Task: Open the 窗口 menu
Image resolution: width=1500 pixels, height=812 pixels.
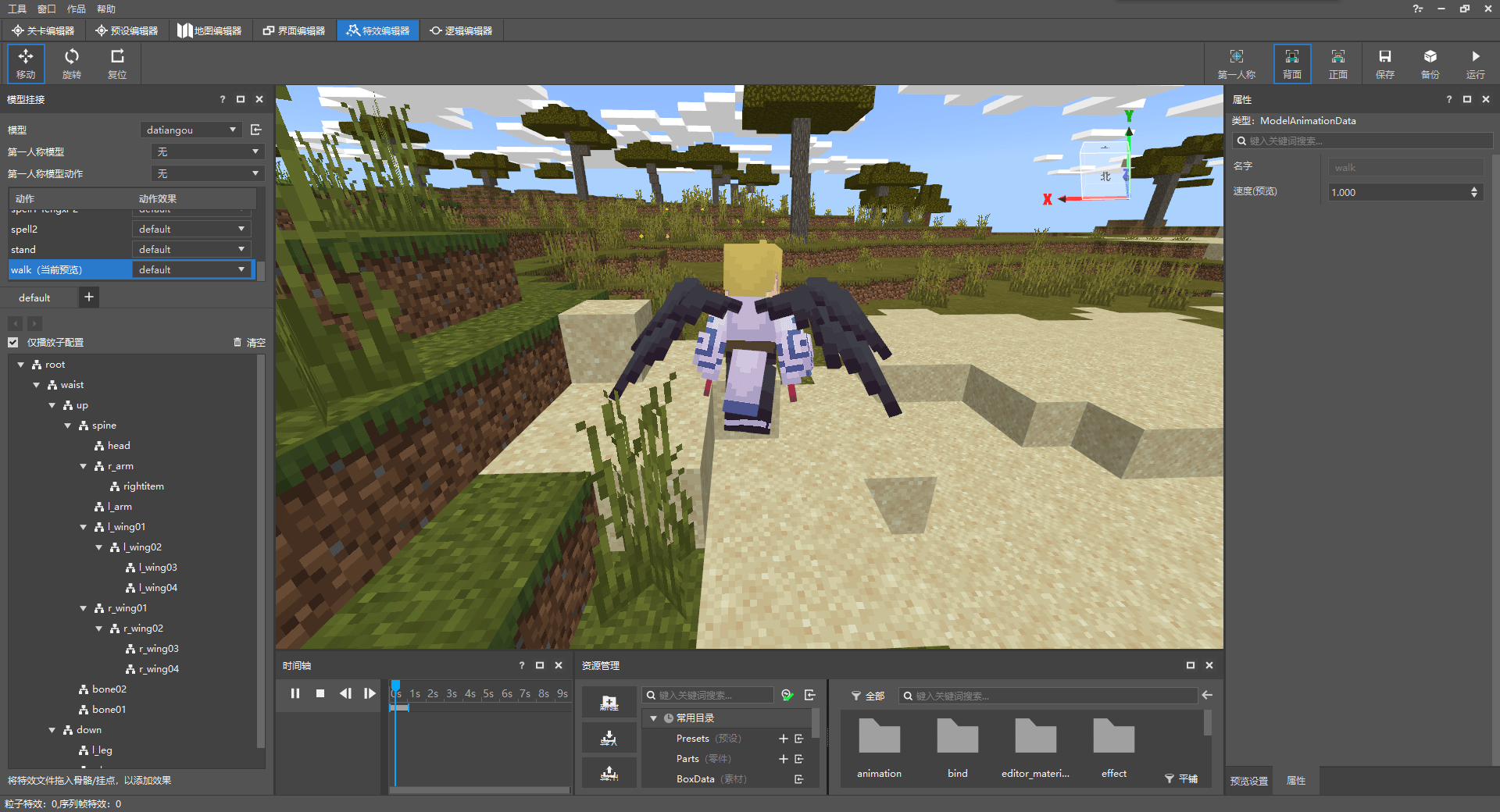Action: click(47, 9)
